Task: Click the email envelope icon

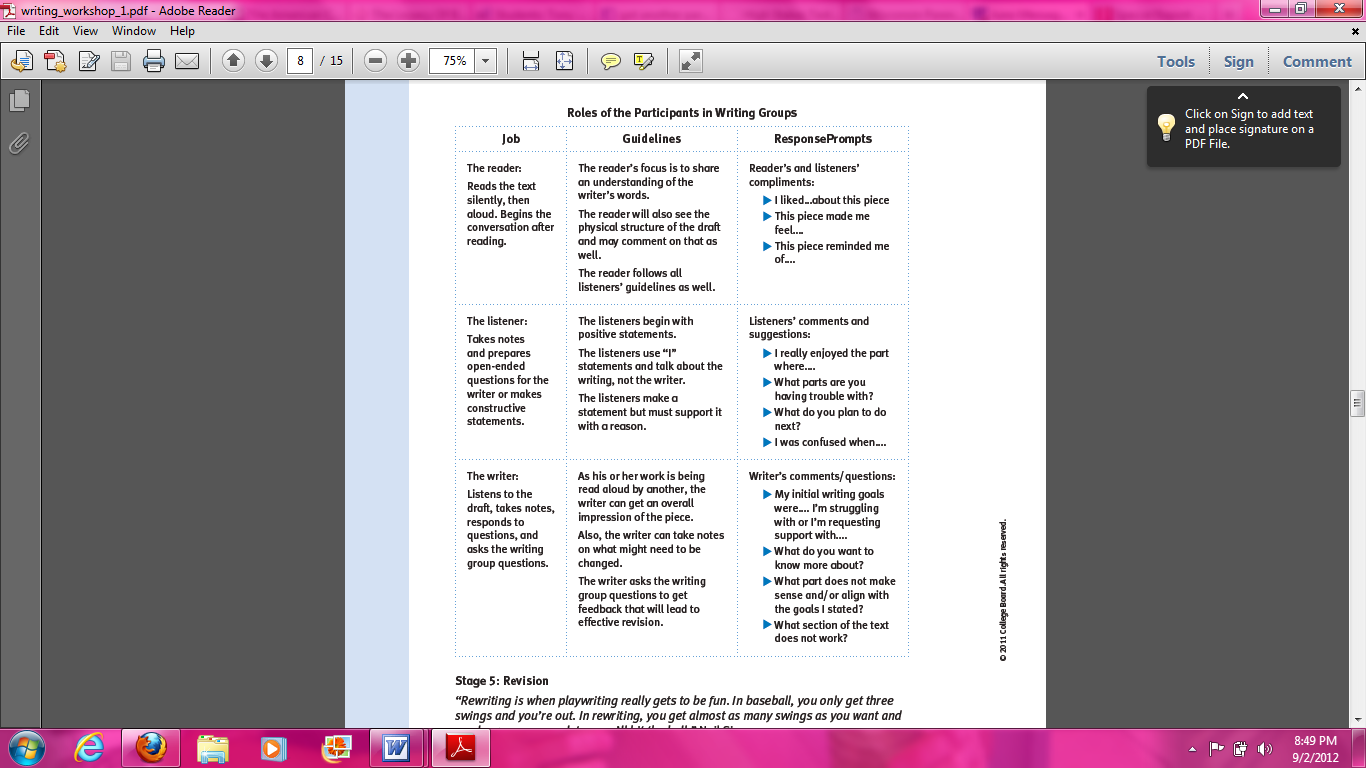Action: (x=187, y=61)
